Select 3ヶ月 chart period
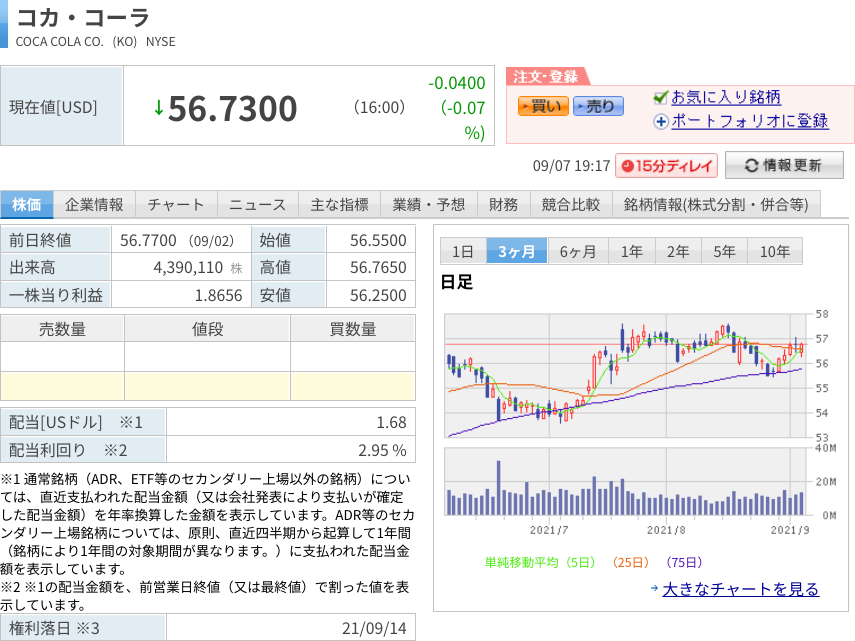Viewport: 855px width, 641px height. point(516,251)
